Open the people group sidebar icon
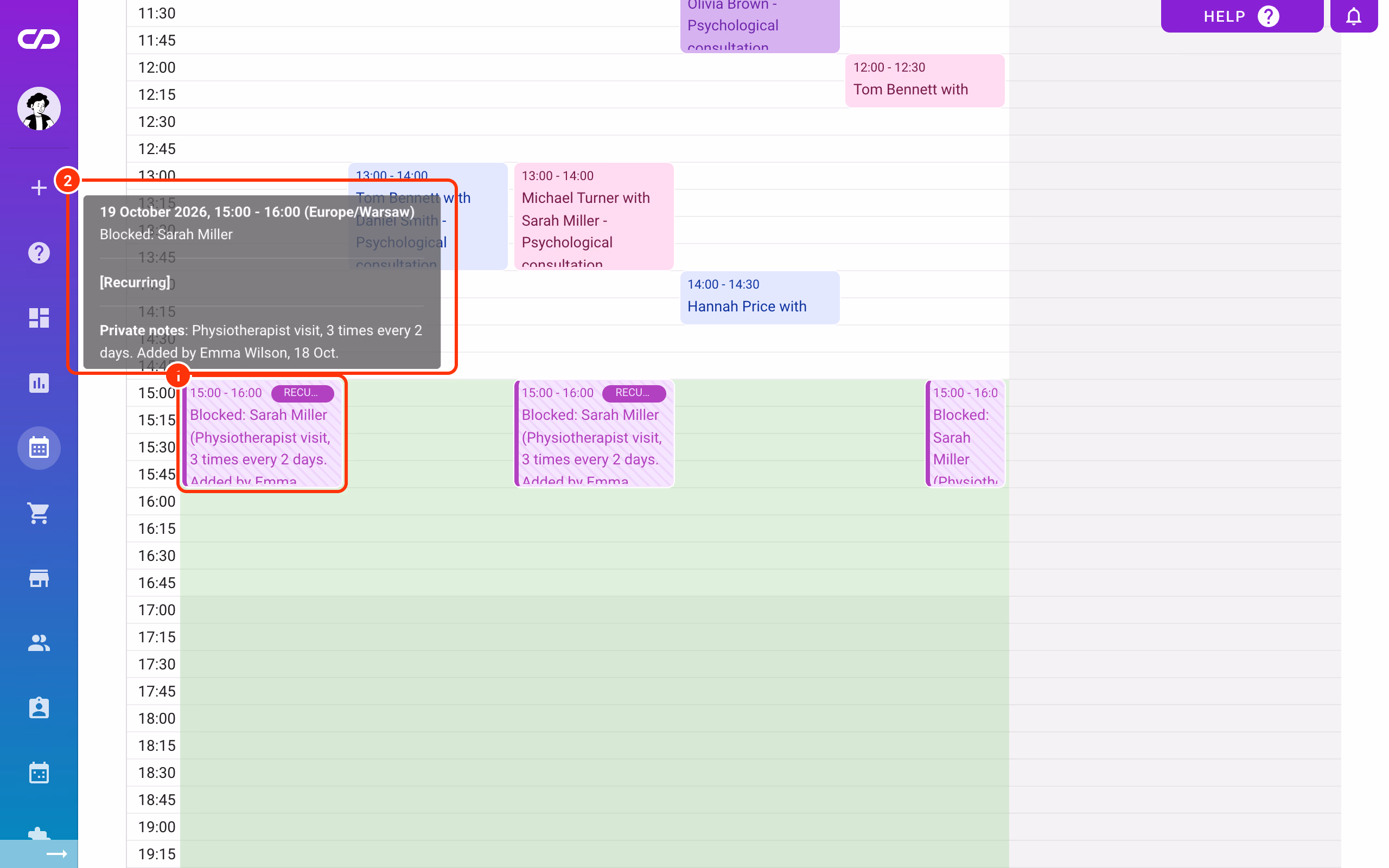This screenshot has width=1389, height=868. pos(39,643)
